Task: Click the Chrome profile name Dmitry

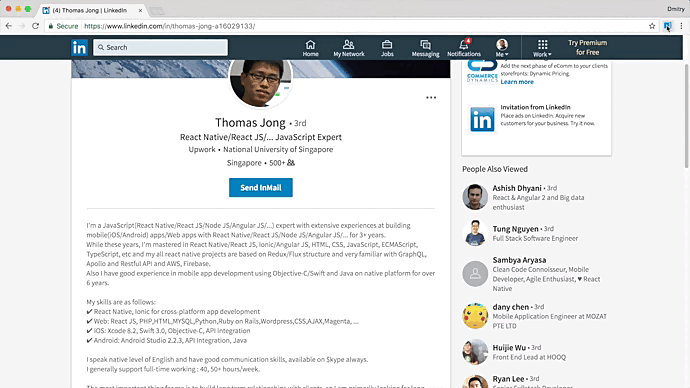Action: coord(675,9)
